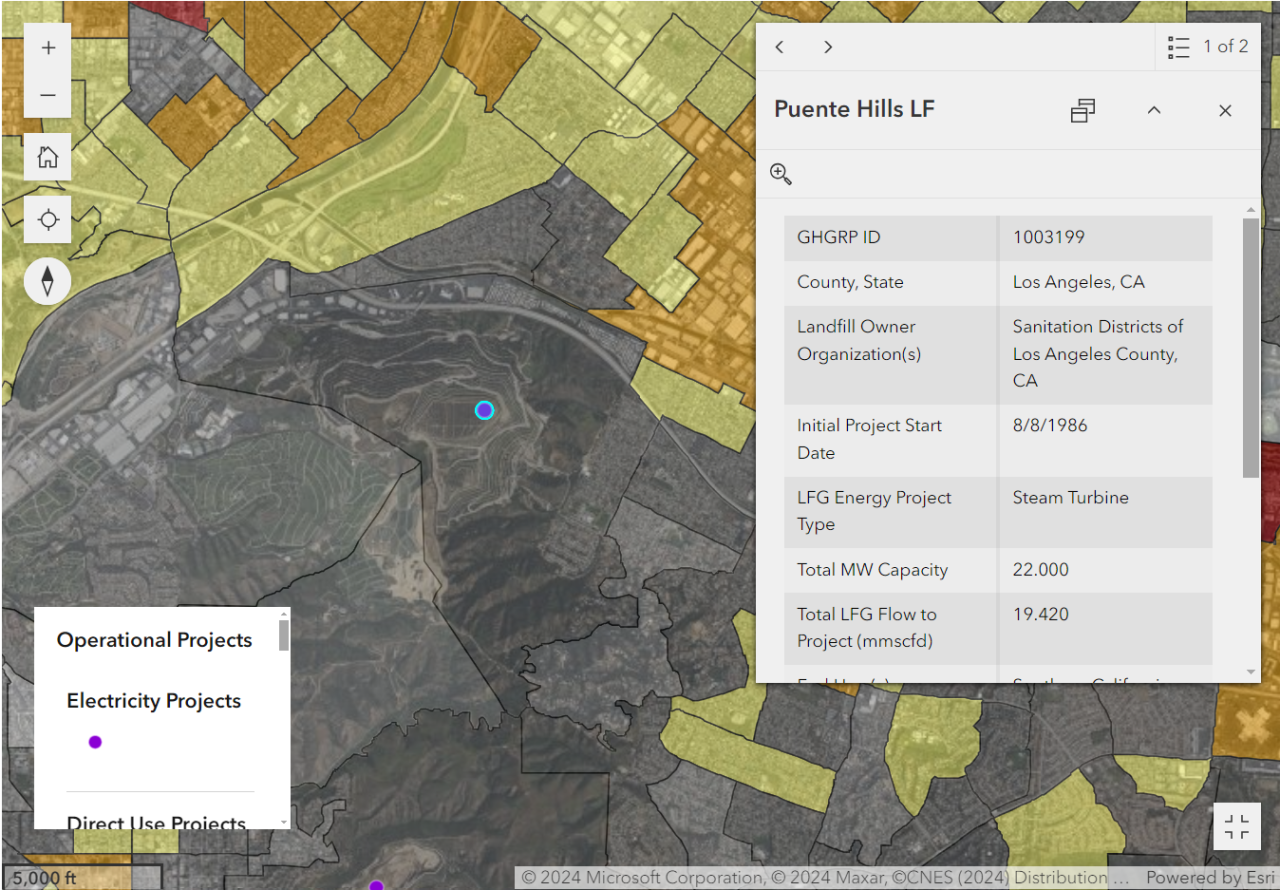Click the Electricity Projects purple dot symbol

coord(95,741)
